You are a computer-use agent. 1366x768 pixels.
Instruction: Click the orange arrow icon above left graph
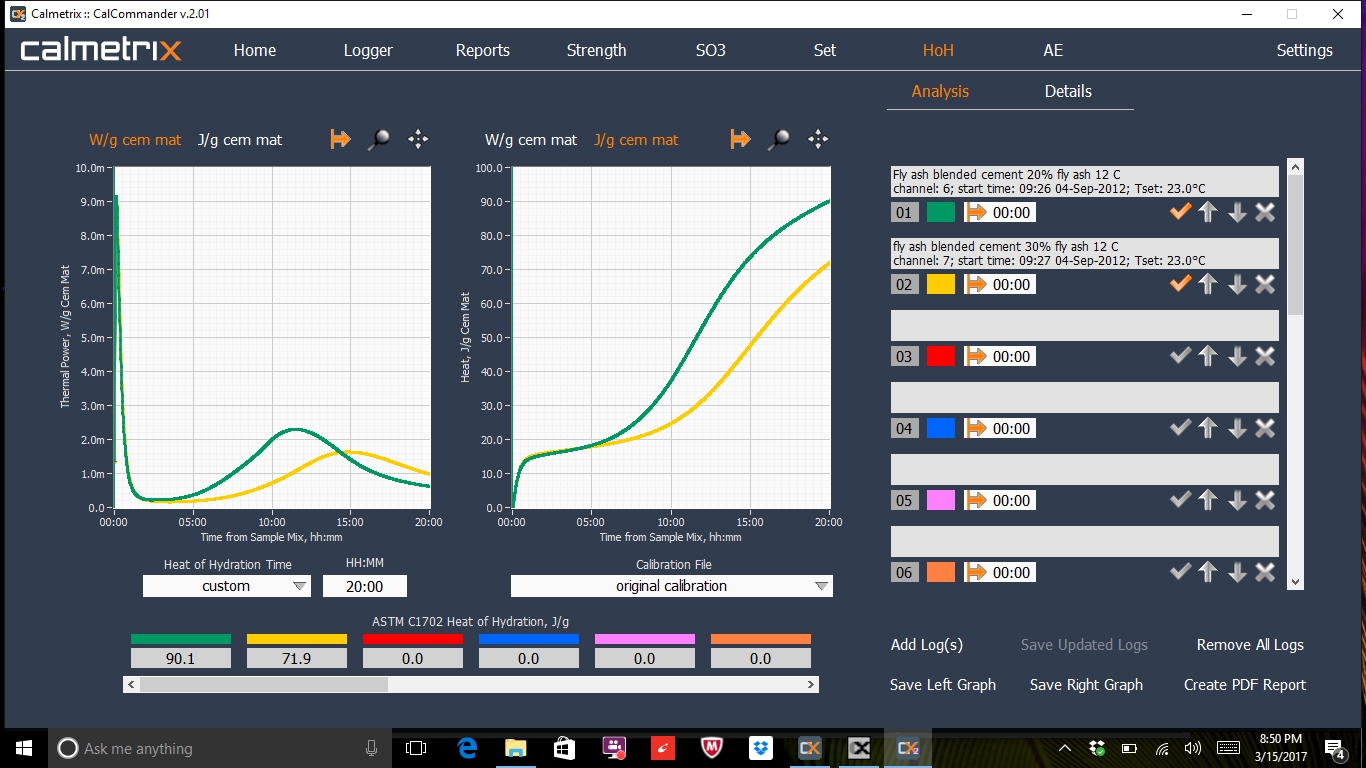coord(340,140)
